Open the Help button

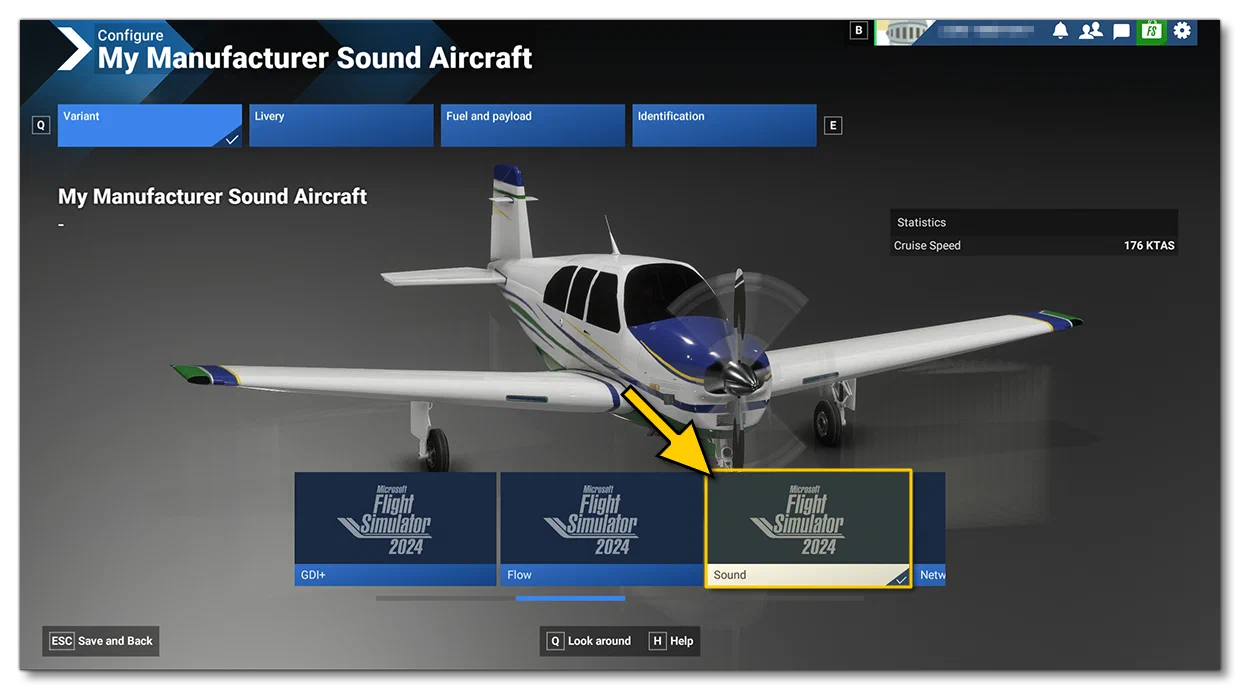[x=671, y=641]
